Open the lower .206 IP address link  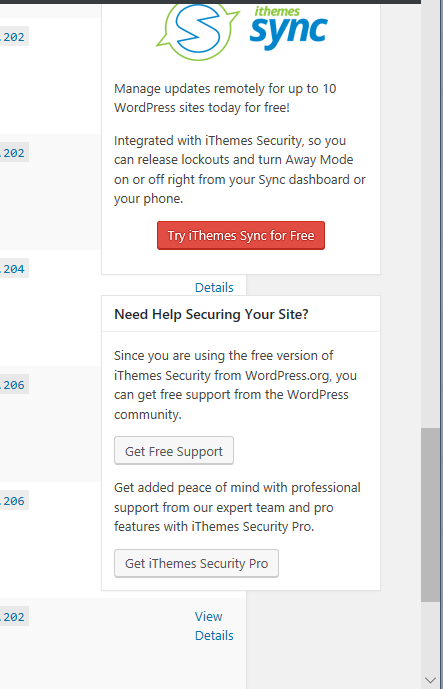pos(13,501)
